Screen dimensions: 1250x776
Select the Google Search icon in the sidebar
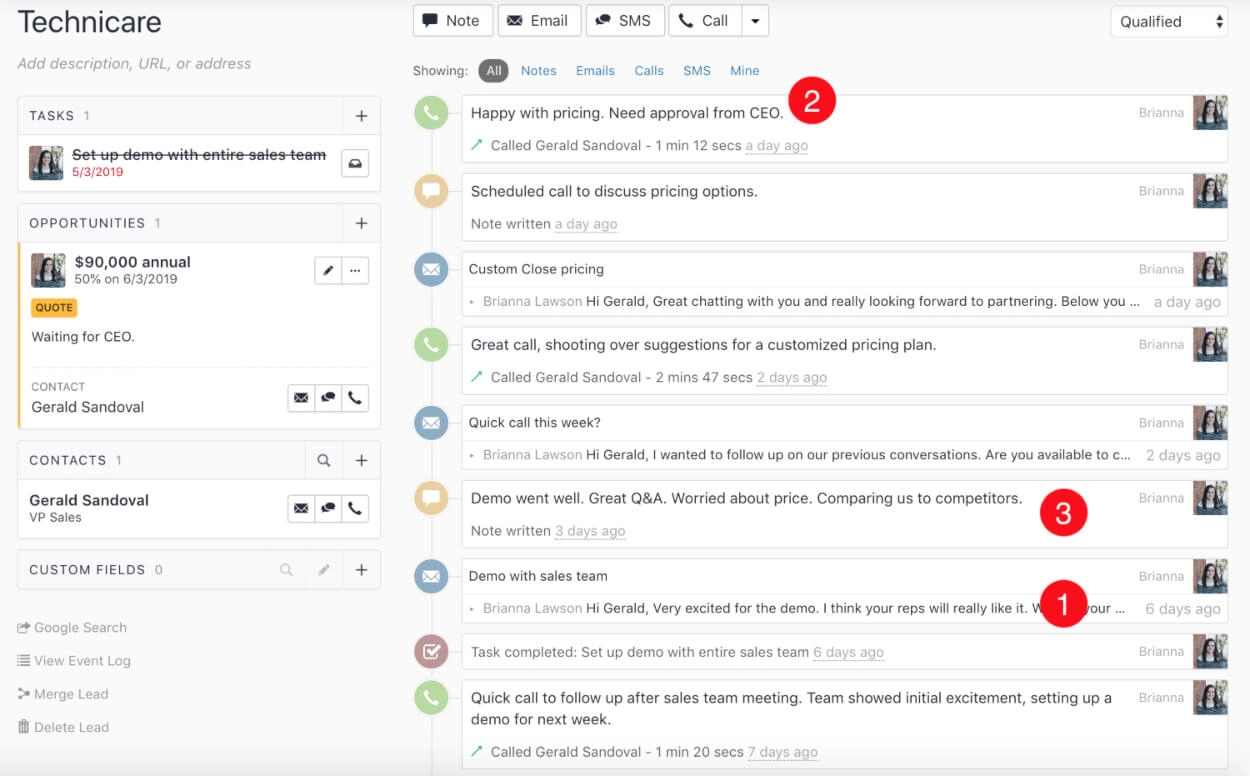pos(22,627)
